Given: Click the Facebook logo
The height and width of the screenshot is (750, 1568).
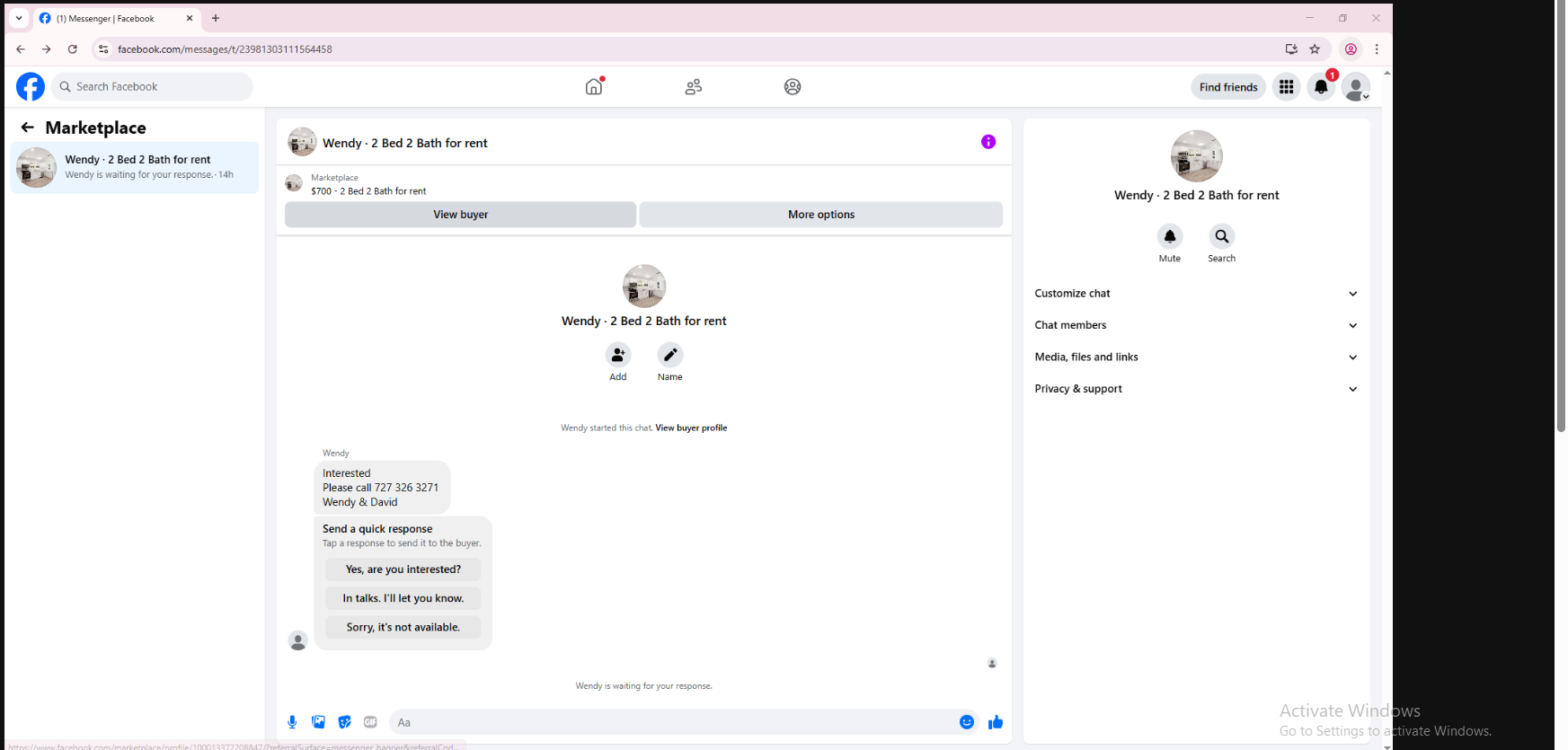Looking at the screenshot, I should (31, 86).
